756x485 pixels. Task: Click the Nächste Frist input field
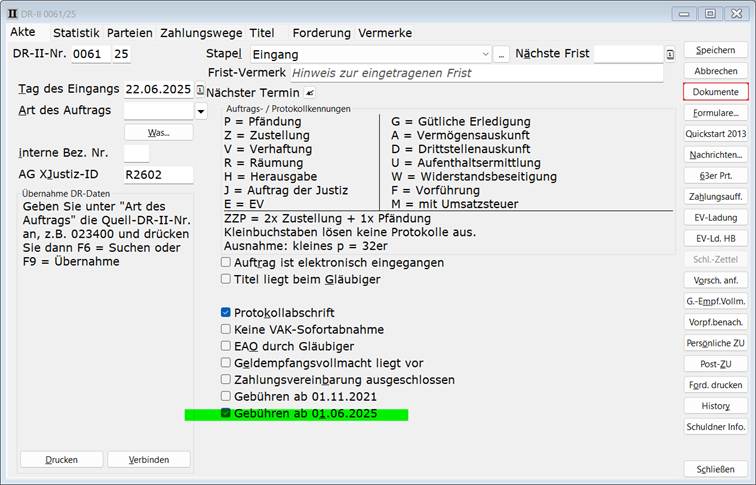click(628, 54)
